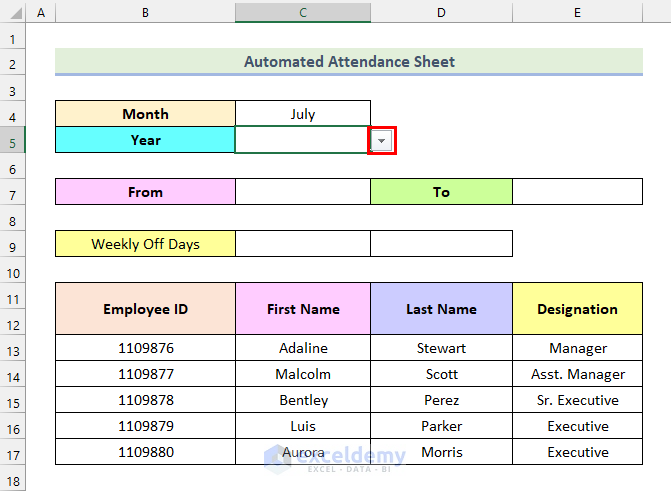Image resolution: width=671 pixels, height=491 pixels.
Task: Select the empty To date cell
Action: pyautogui.click(x=577, y=192)
